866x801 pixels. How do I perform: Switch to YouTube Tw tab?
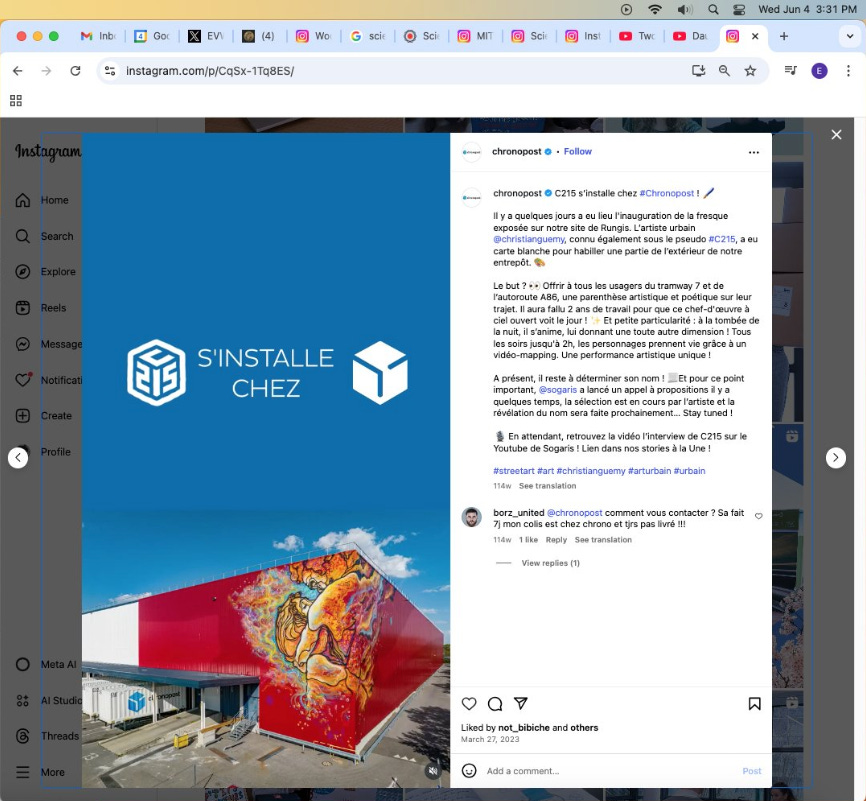[637, 36]
